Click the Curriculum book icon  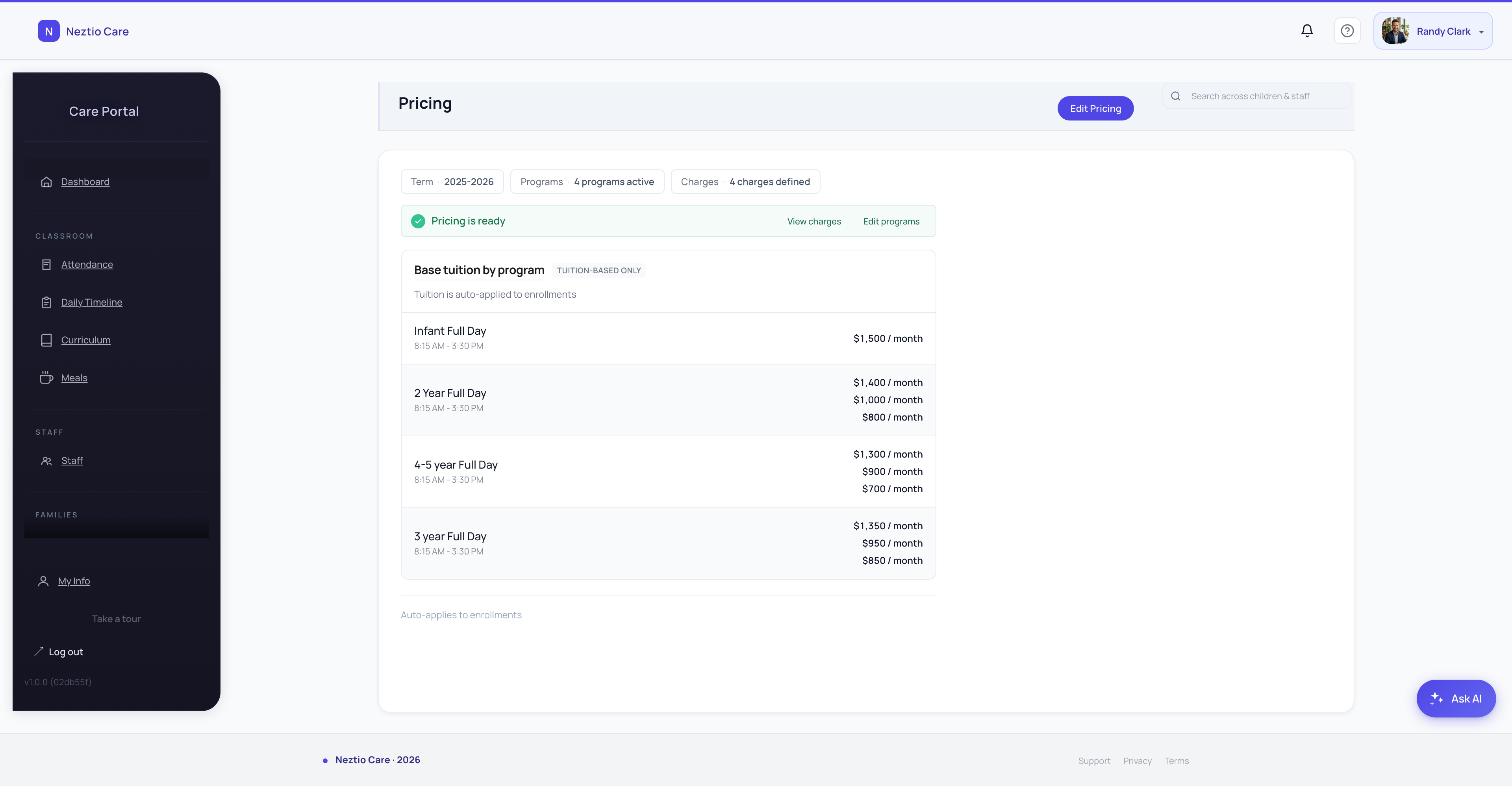46,341
